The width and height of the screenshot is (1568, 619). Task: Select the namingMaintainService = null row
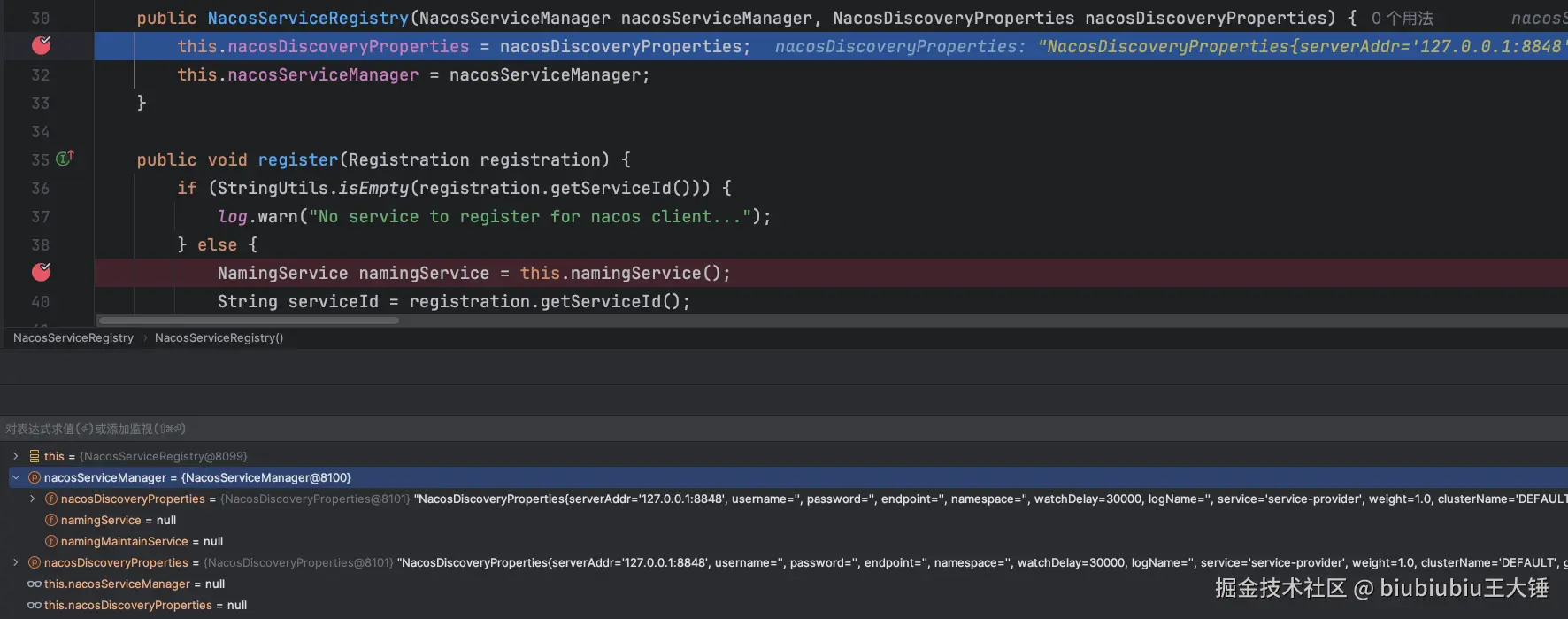tap(784, 541)
